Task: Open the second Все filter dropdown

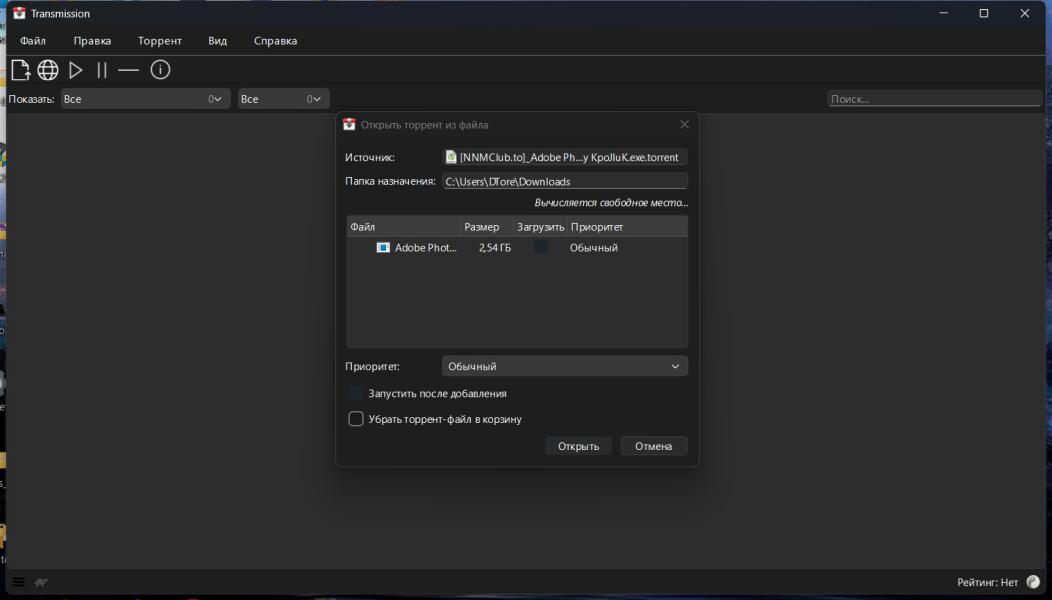Action: coord(283,99)
